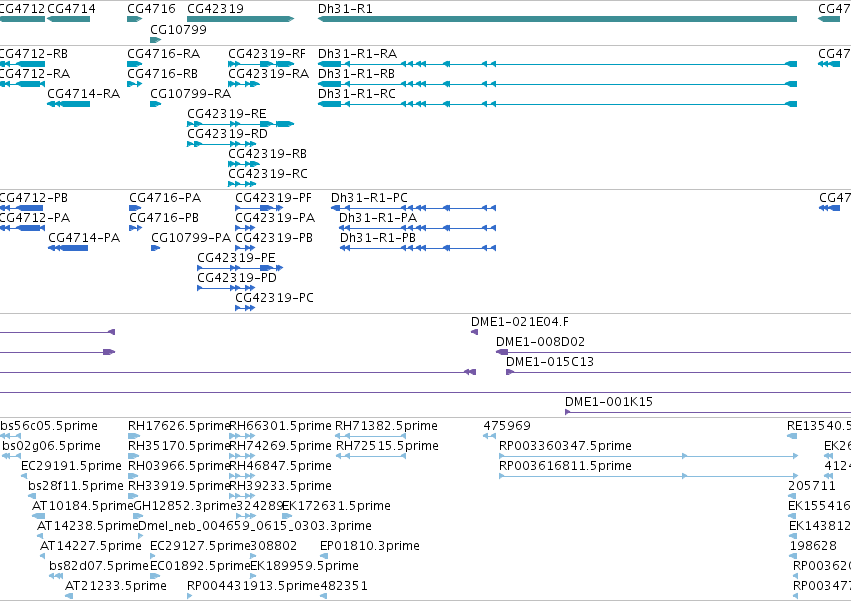
Task: Click EST RP003360347.5prime
Action: tap(649, 457)
